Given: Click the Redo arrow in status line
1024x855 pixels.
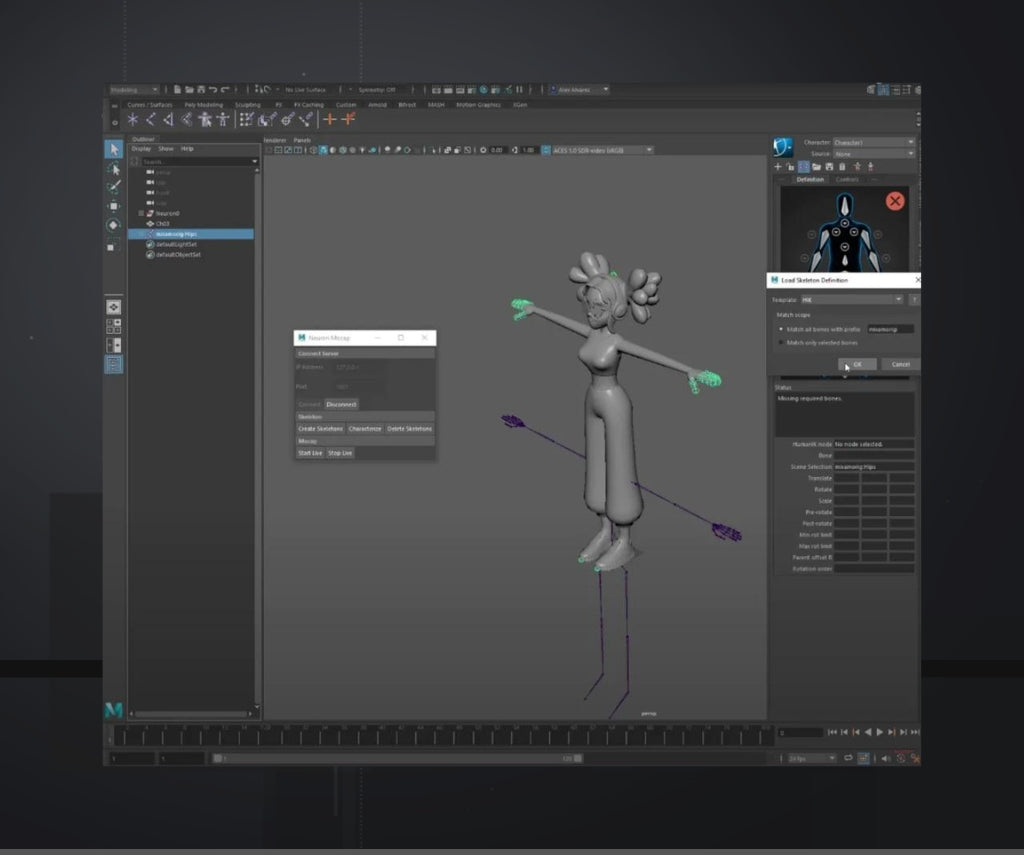Looking at the screenshot, I should coord(225,89).
